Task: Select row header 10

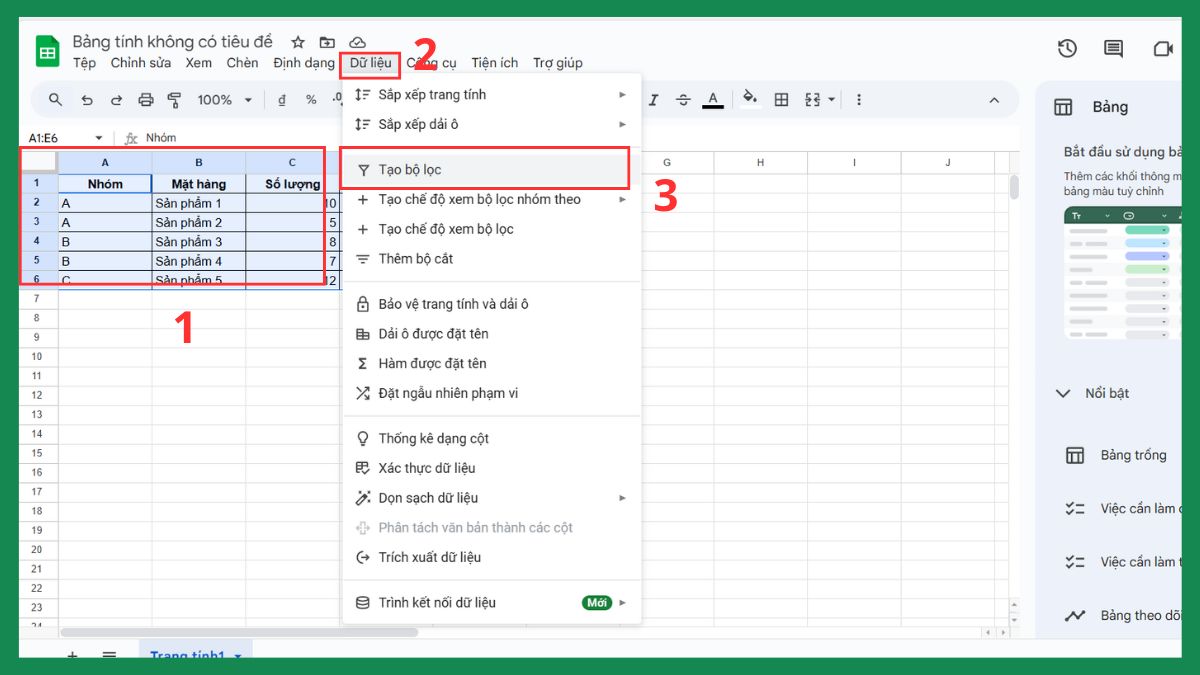Action: coord(38,357)
